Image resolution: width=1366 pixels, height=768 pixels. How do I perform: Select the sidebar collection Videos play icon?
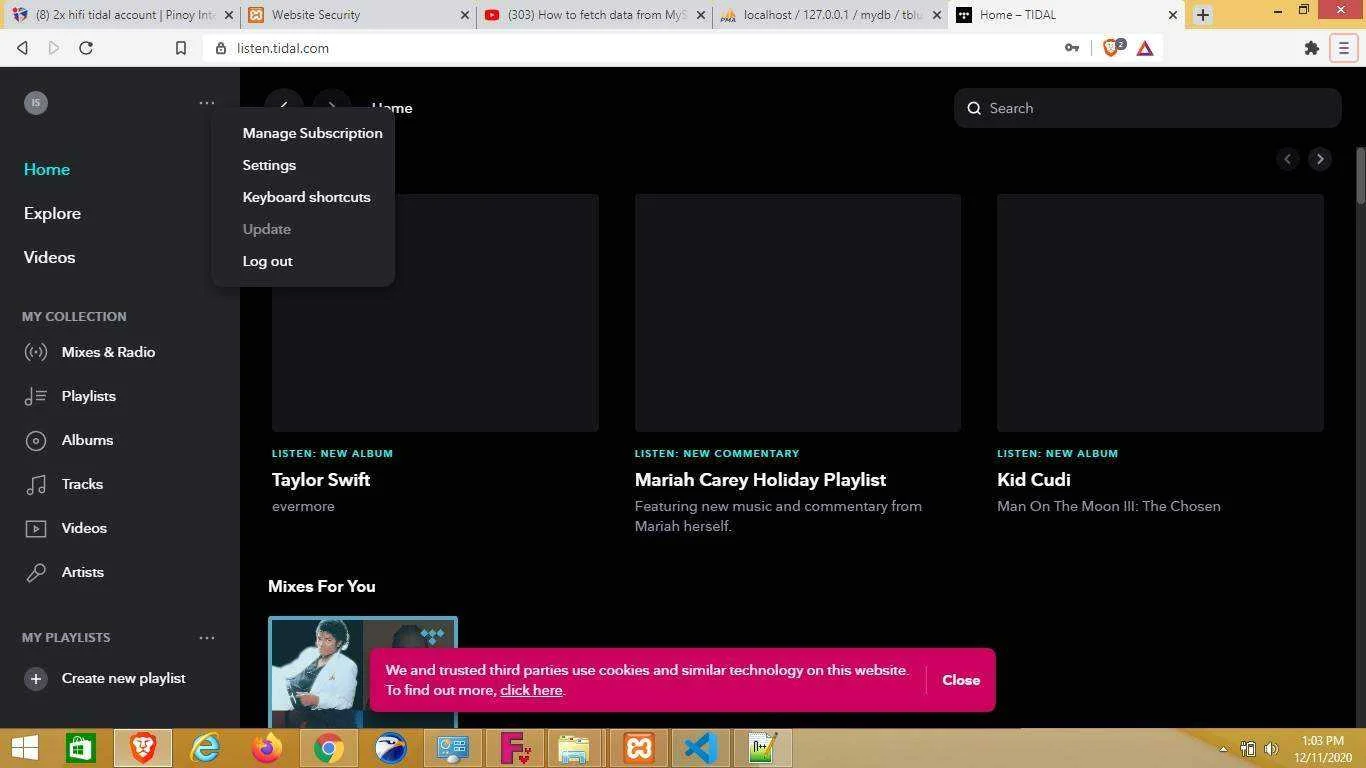(36, 528)
